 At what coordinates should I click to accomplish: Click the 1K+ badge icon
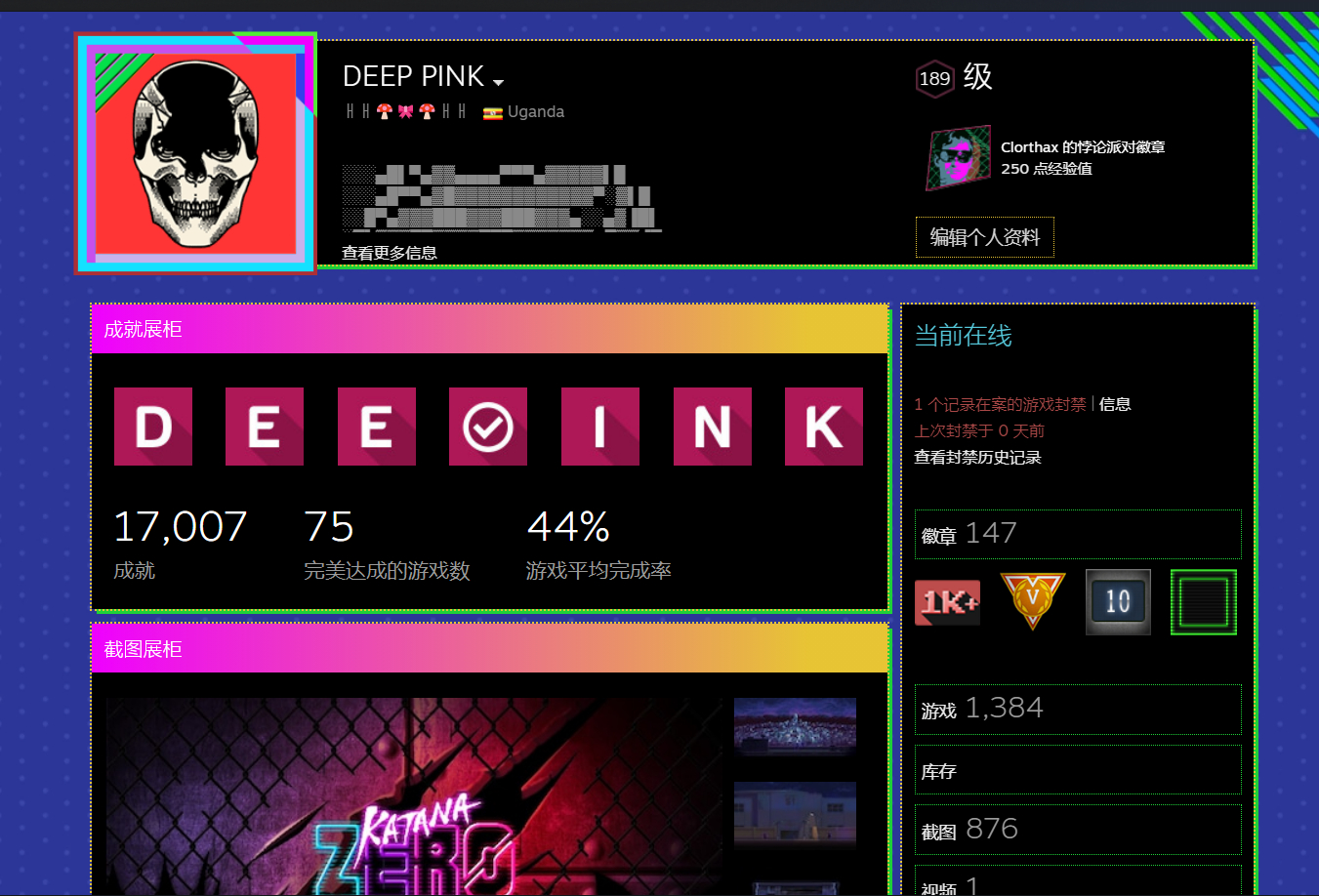[947, 602]
